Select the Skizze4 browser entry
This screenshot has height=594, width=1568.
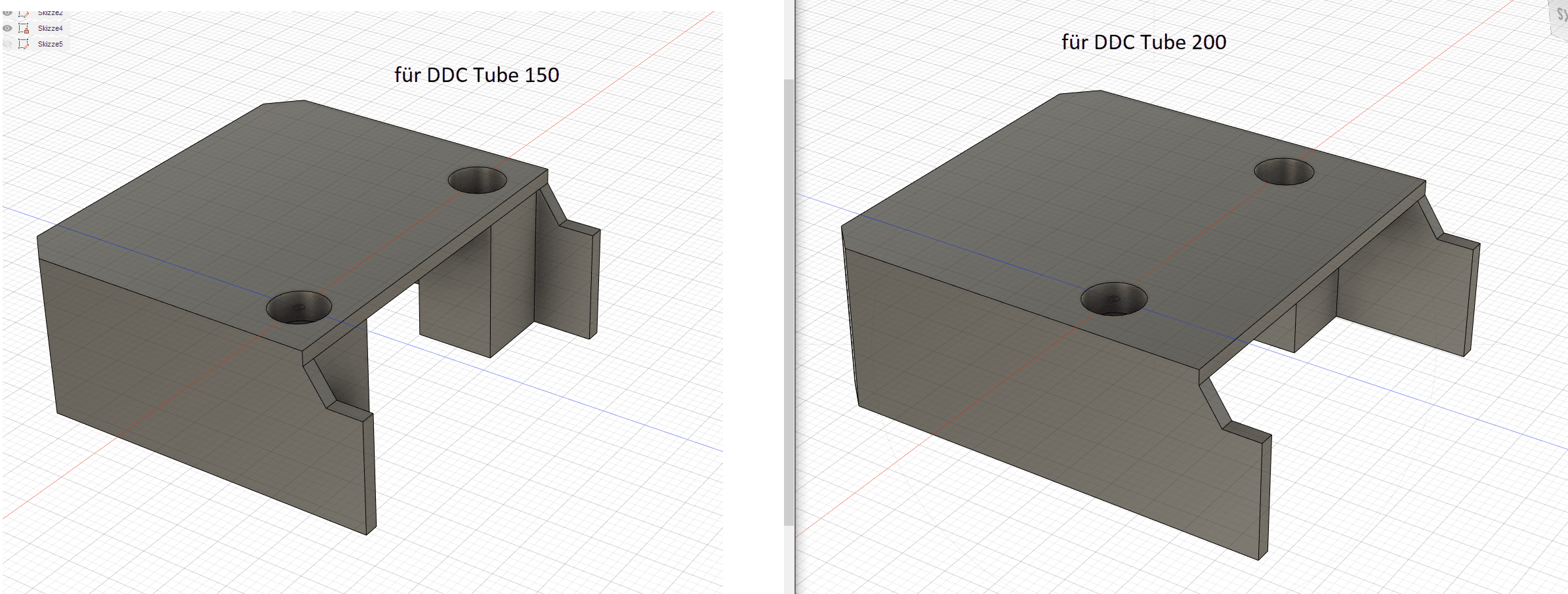point(51,28)
